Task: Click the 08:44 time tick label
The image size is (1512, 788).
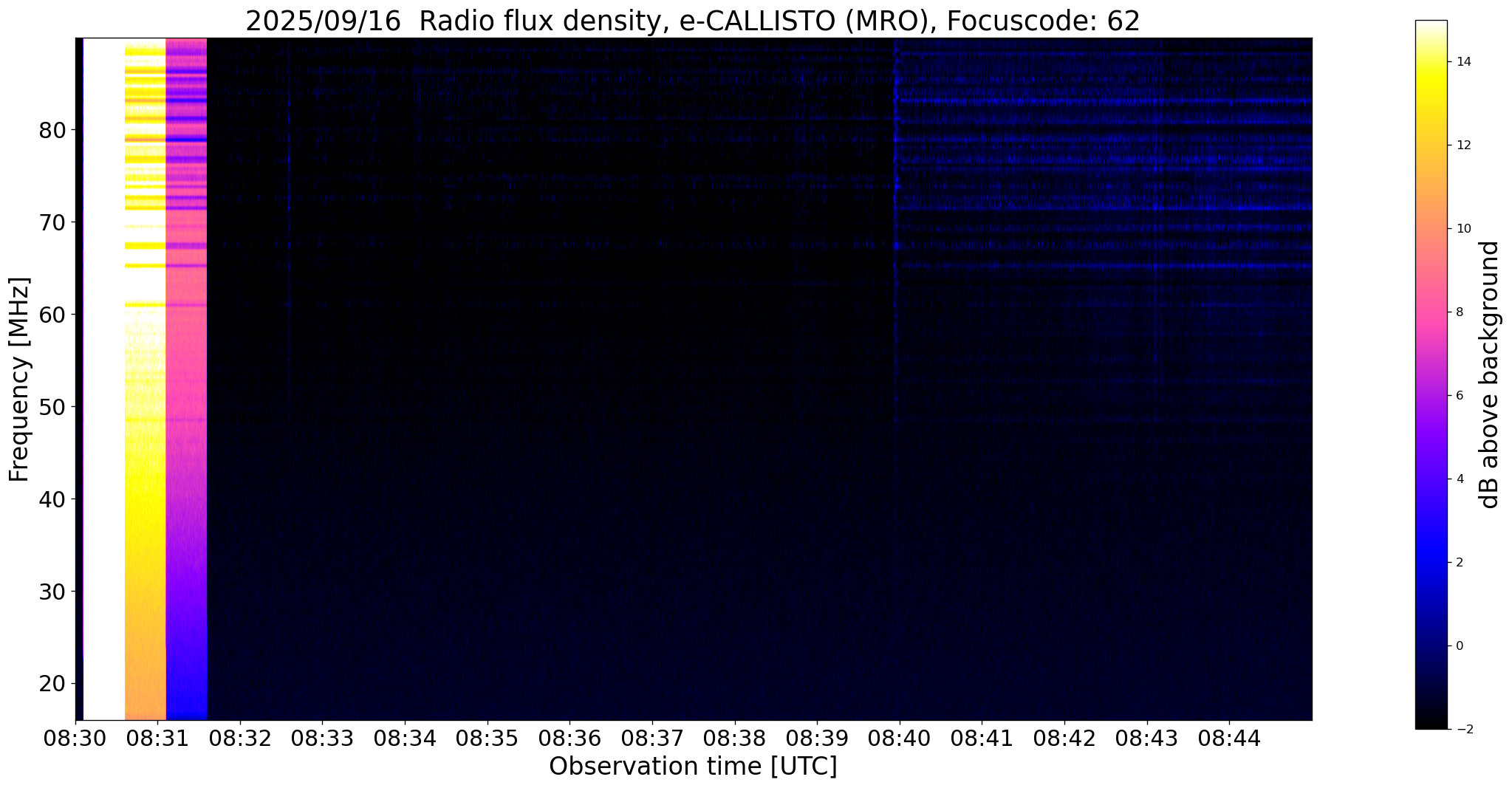Action: point(1230,739)
